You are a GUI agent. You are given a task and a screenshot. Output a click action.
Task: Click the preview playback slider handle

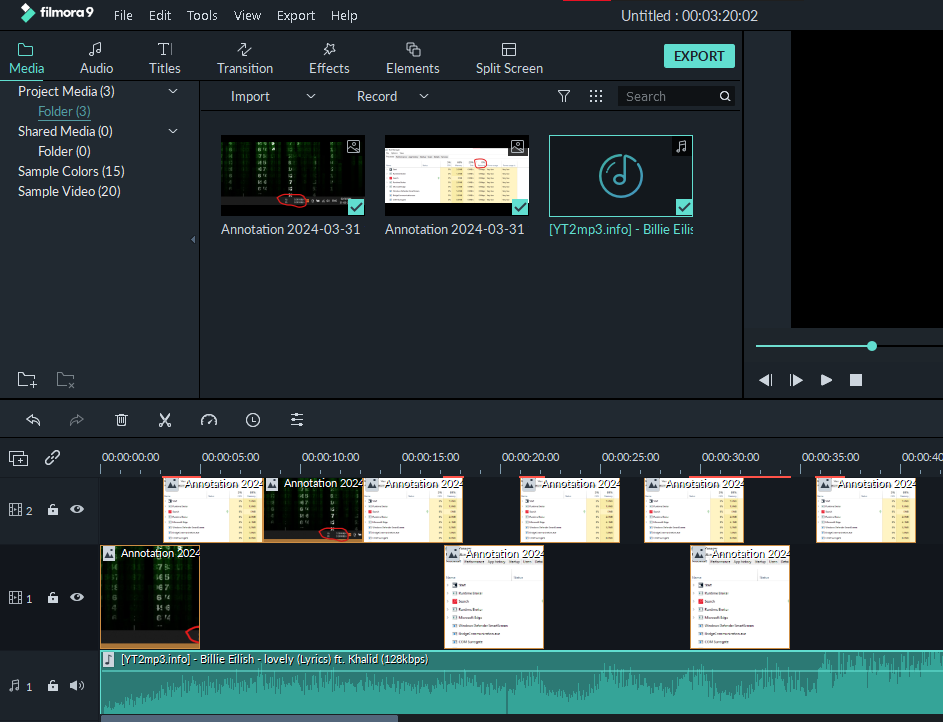[x=871, y=346]
